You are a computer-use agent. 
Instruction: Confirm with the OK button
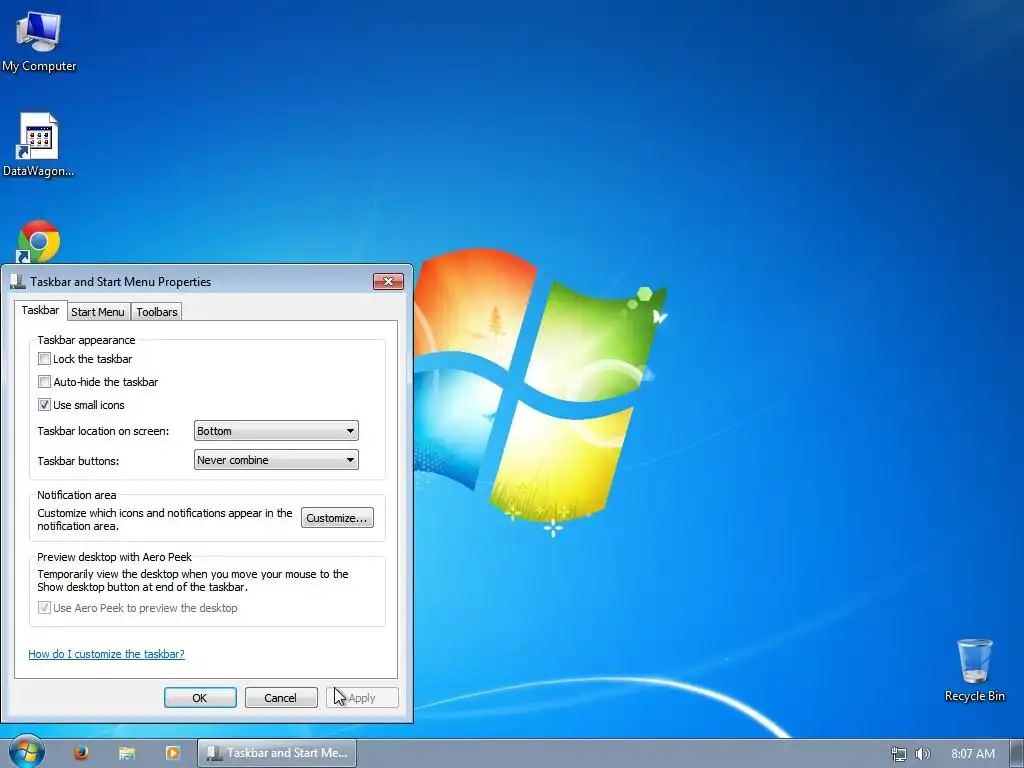coord(200,697)
